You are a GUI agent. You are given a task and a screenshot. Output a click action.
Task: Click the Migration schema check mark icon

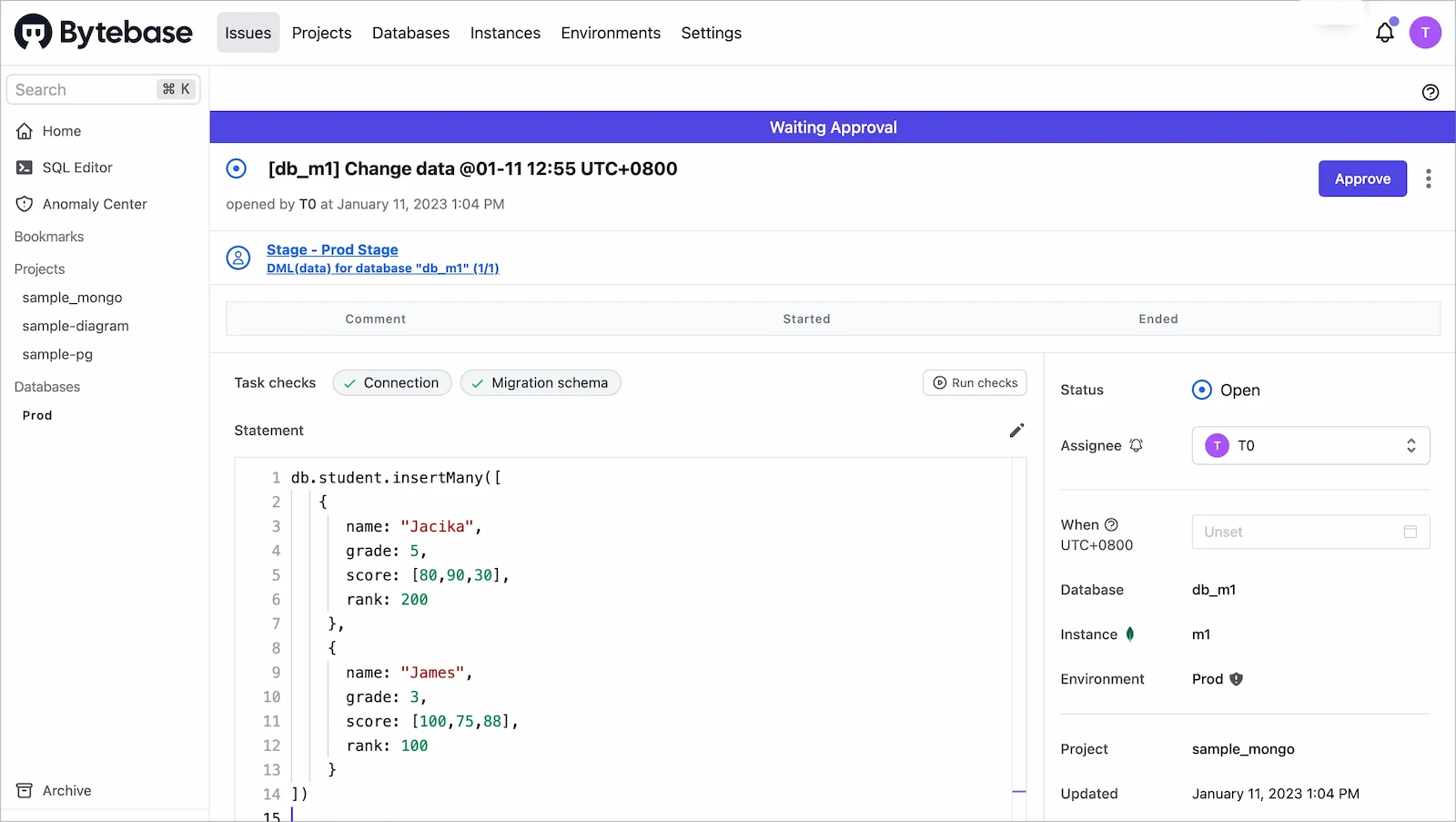point(477,383)
